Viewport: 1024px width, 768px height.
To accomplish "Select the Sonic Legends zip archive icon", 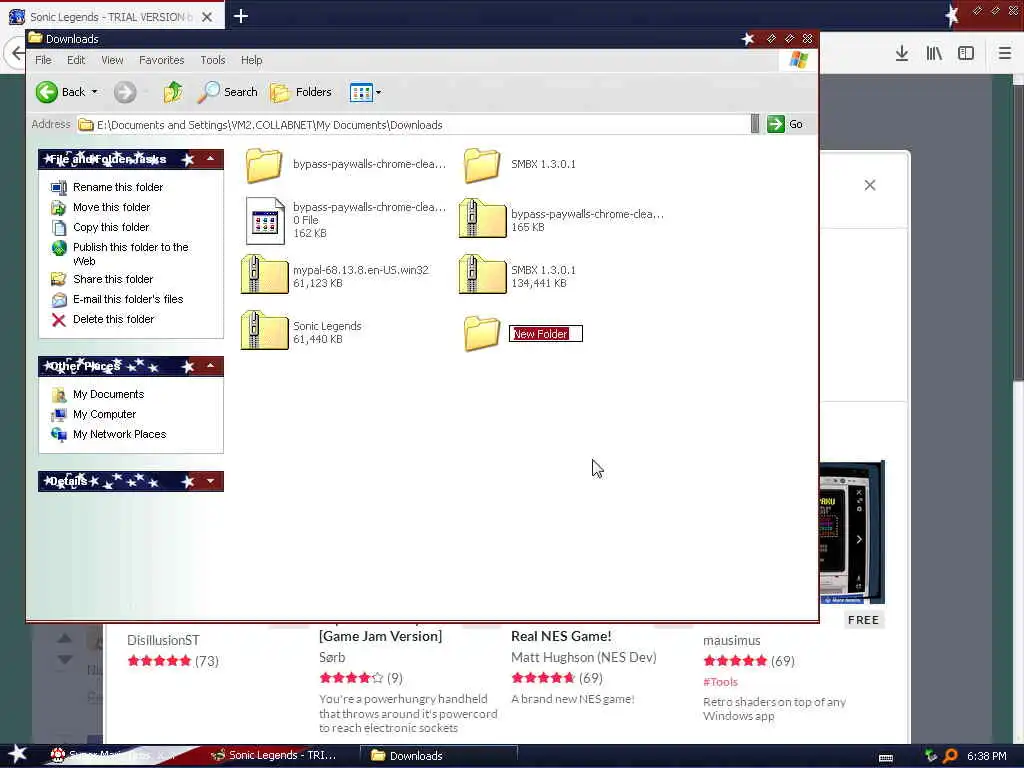I will 264,331.
